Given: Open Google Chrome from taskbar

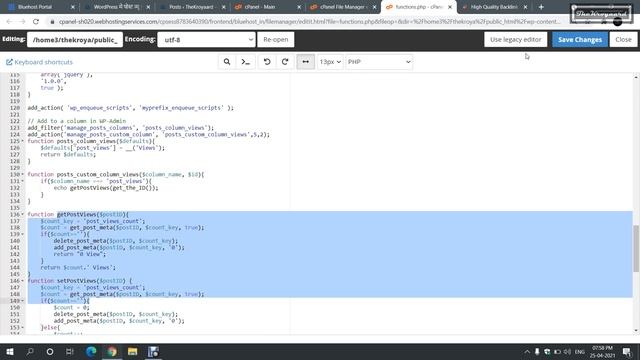Looking at the screenshot, I should click(112, 351).
